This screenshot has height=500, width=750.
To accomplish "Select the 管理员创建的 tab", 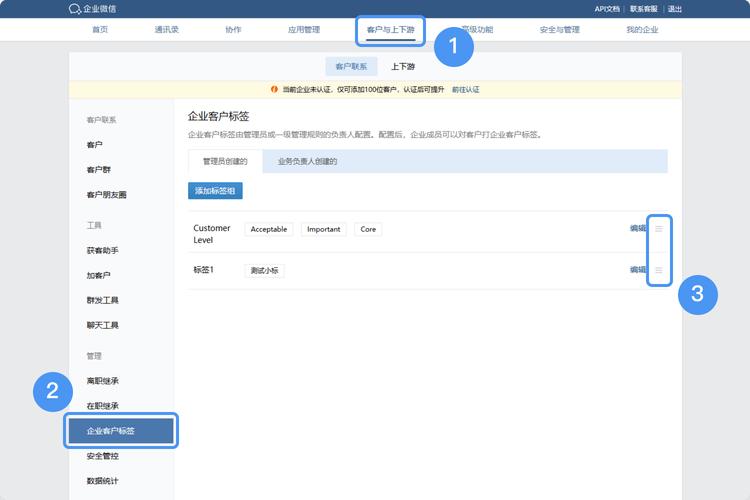I will 225,161.
